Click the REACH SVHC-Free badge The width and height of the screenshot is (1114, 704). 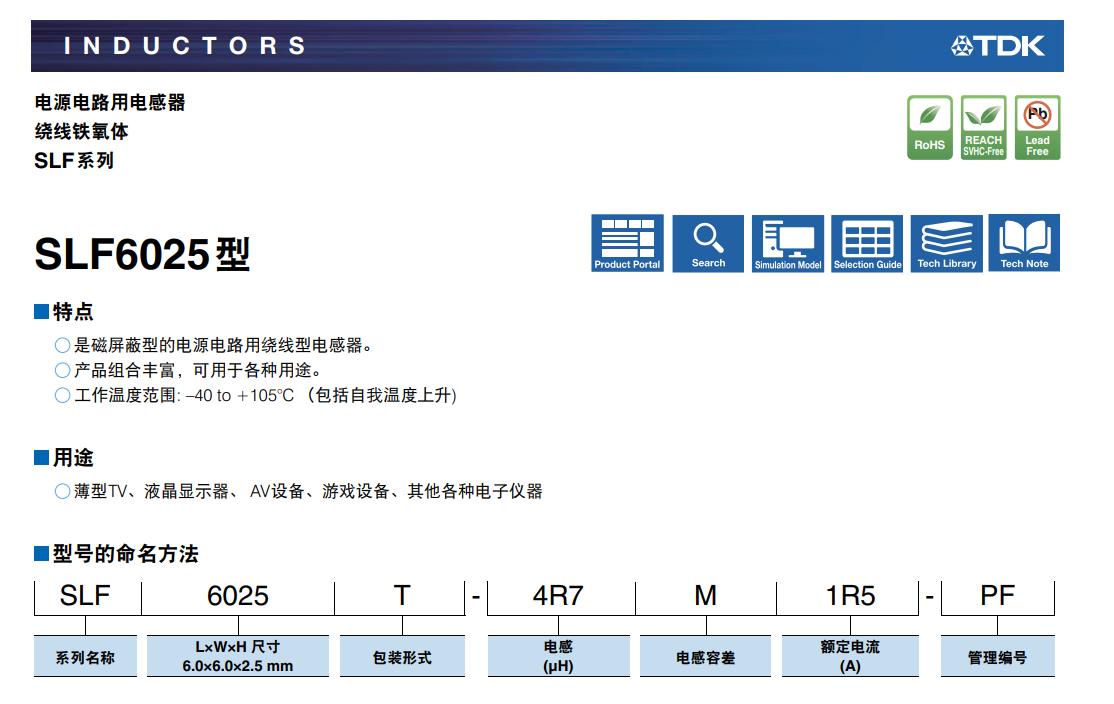click(984, 128)
